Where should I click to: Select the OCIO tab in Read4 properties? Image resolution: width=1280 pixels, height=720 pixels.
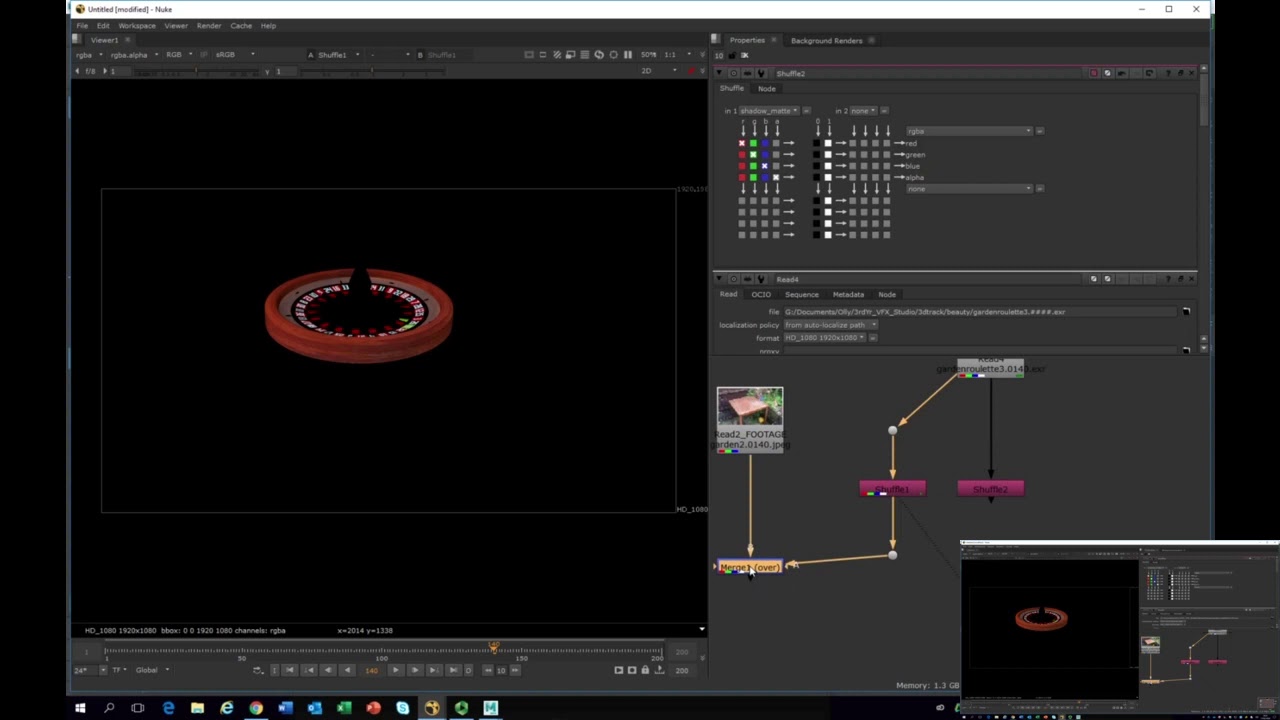point(761,294)
